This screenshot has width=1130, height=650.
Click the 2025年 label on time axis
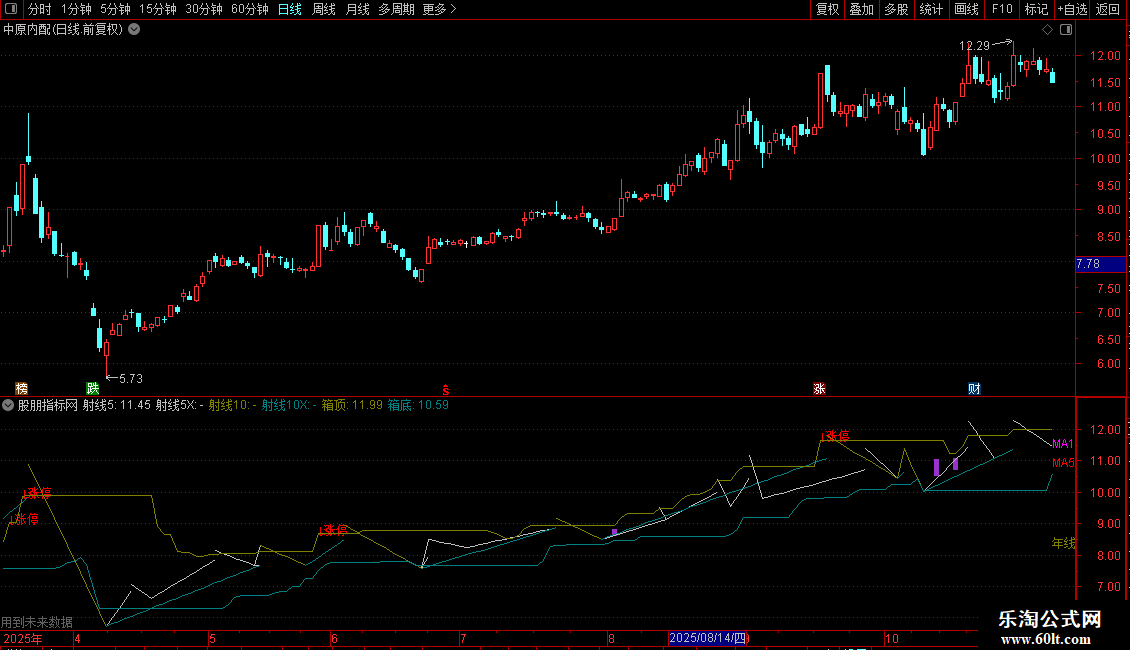(x=23, y=638)
